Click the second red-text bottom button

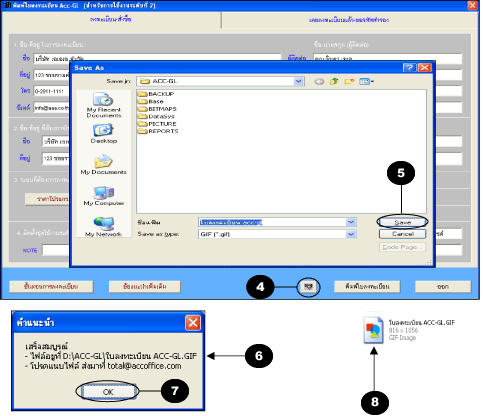pyautogui.click(x=145, y=286)
